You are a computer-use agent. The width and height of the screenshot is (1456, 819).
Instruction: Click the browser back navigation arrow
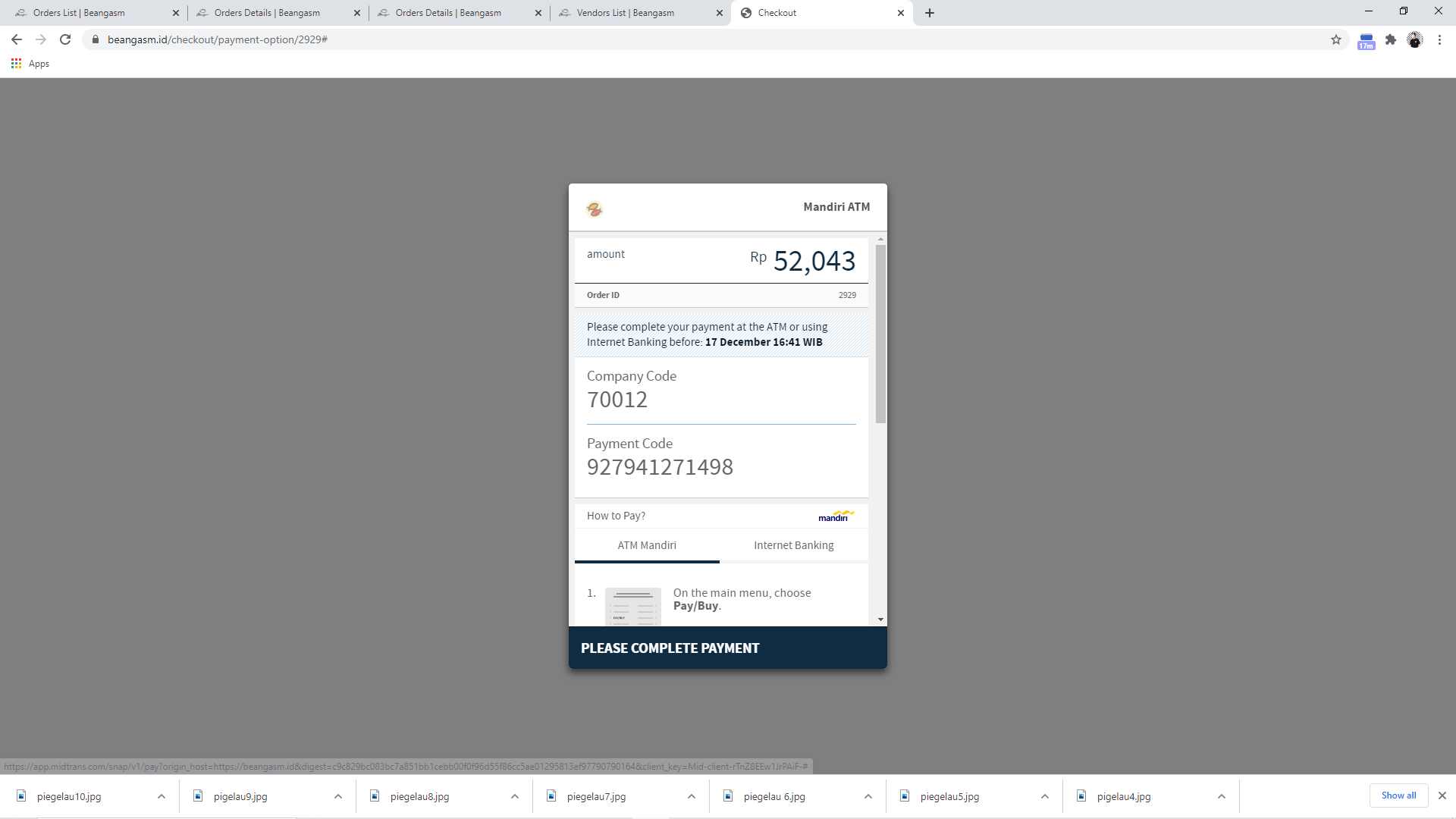17,39
